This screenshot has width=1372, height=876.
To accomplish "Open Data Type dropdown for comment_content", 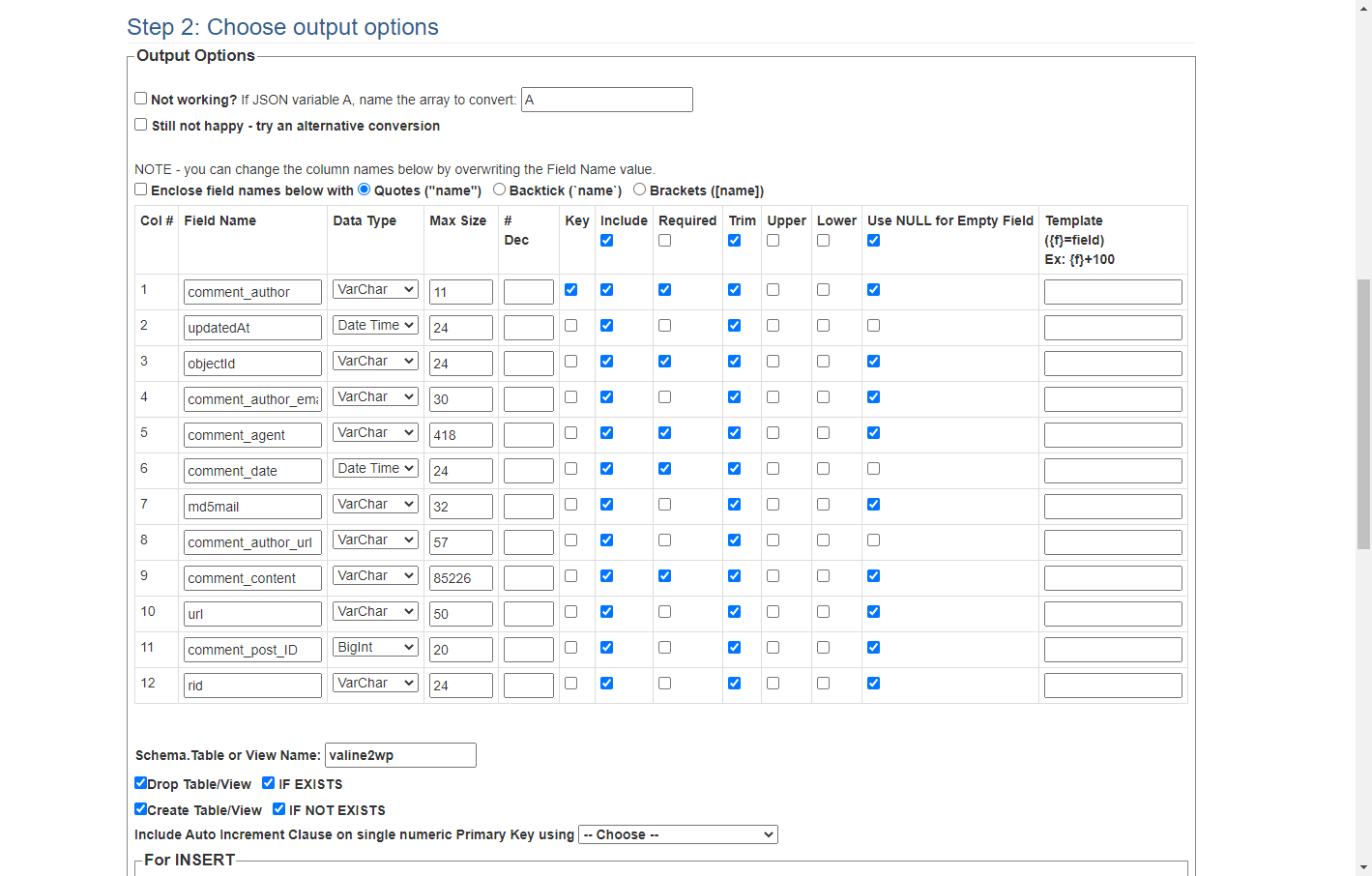I will (375, 575).
